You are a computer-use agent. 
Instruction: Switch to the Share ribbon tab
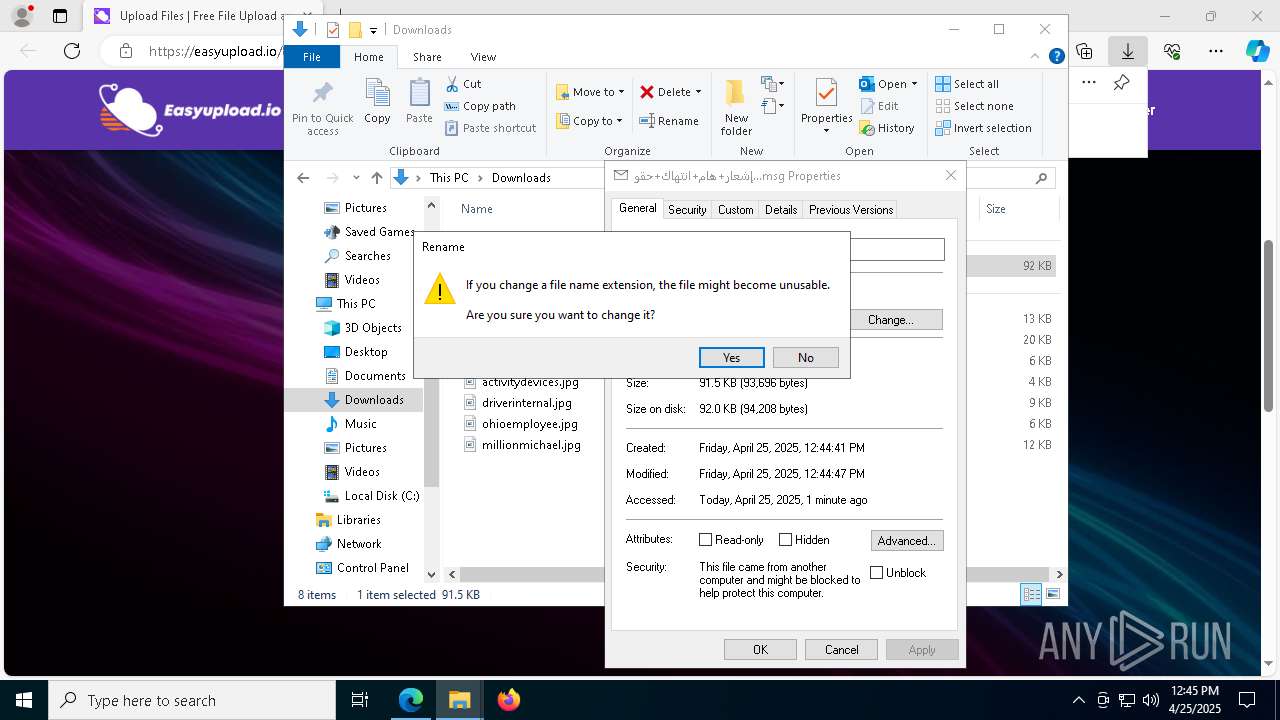pyautogui.click(x=427, y=57)
